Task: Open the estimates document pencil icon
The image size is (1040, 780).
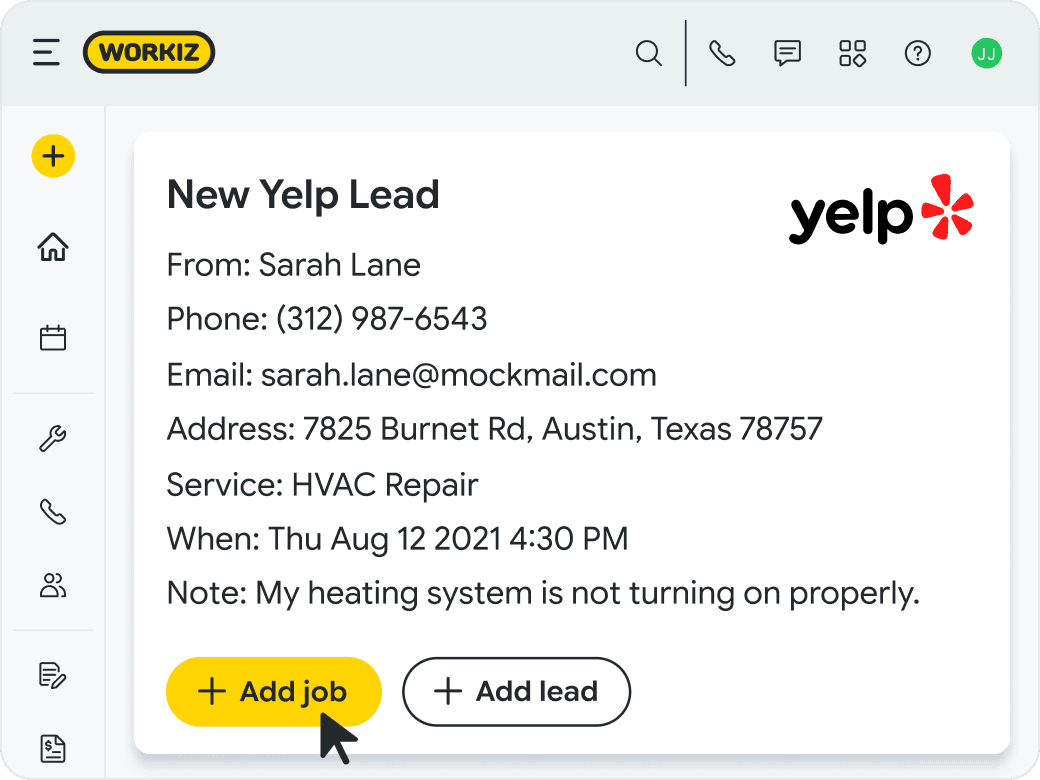Action: pyautogui.click(x=53, y=675)
